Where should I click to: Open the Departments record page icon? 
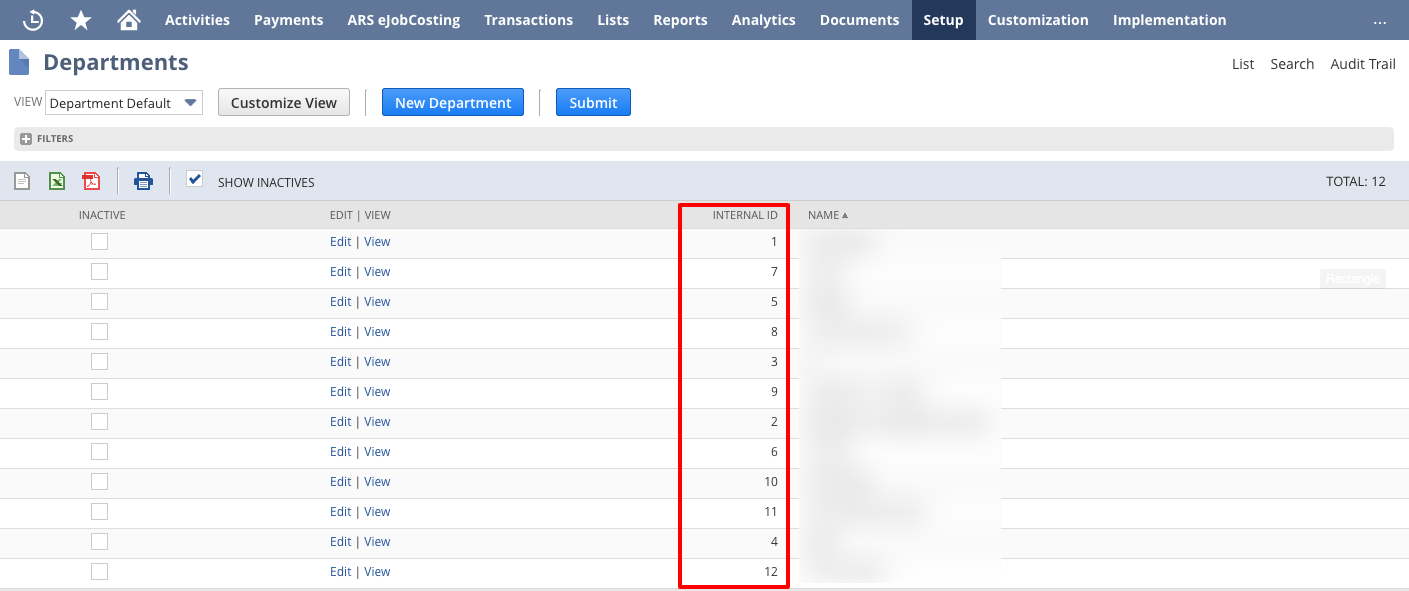[18, 62]
